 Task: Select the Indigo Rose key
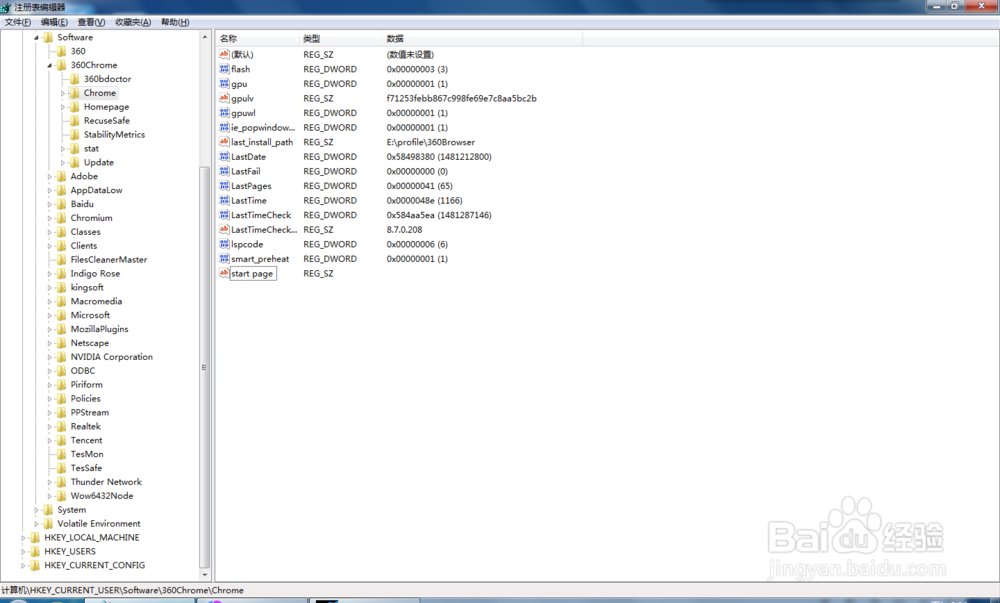[x=95, y=273]
